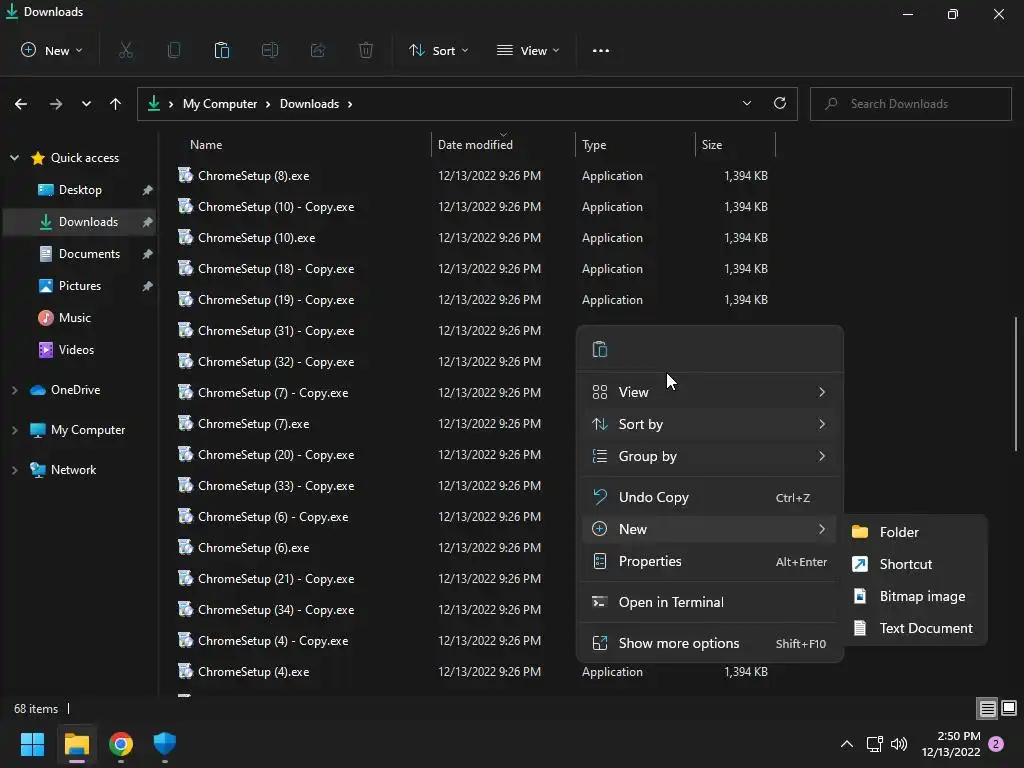Viewport: 1024px width, 768px height.
Task: Choose Undo Copy in context menu
Action: 709,497
